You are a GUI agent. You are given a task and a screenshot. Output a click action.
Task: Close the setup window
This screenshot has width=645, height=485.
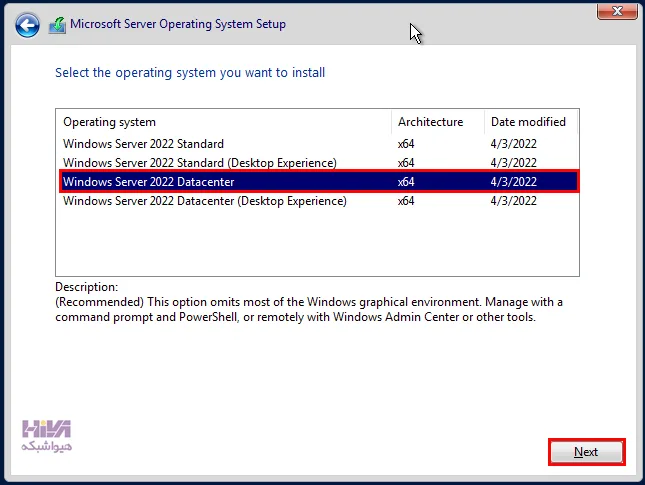(617, 11)
